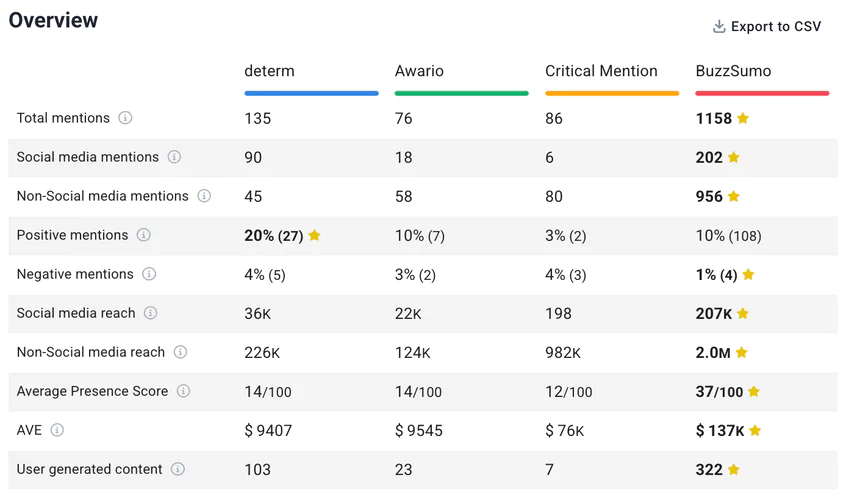Open info icon beside Average Presence Score
The image size is (849, 500).
(184, 391)
